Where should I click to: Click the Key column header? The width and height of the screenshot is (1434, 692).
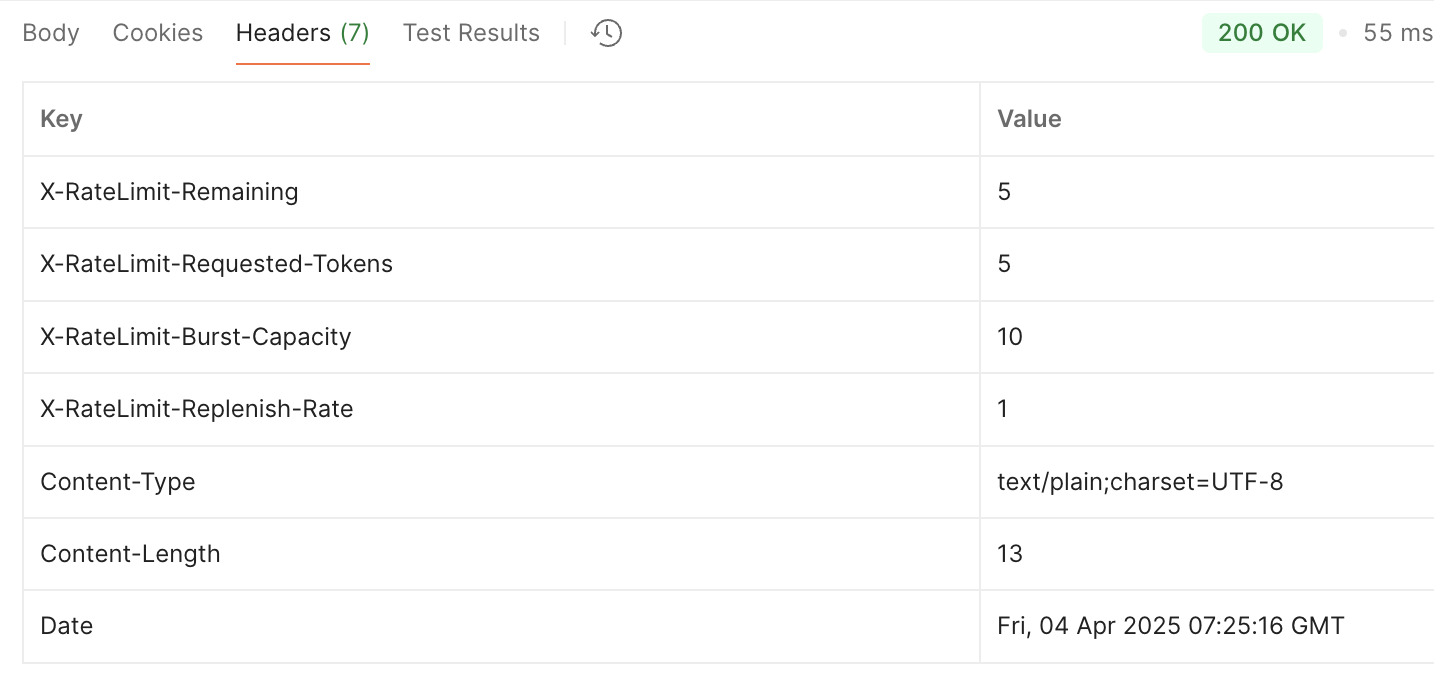[x=61, y=119]
